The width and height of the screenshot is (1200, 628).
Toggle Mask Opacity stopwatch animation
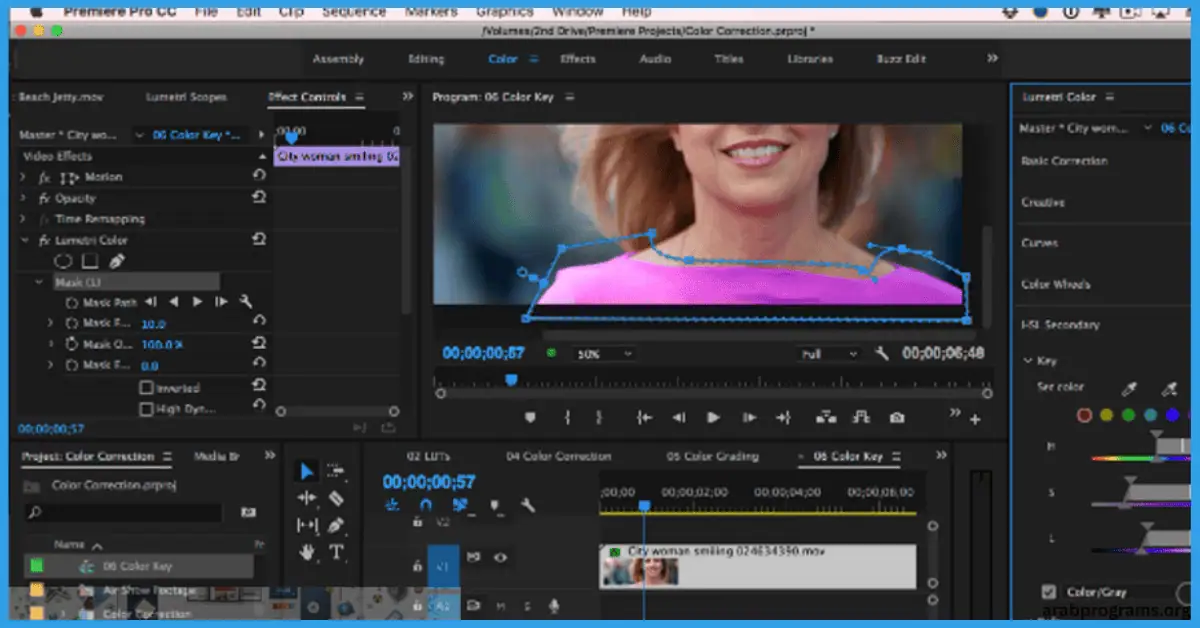point(72,344)
